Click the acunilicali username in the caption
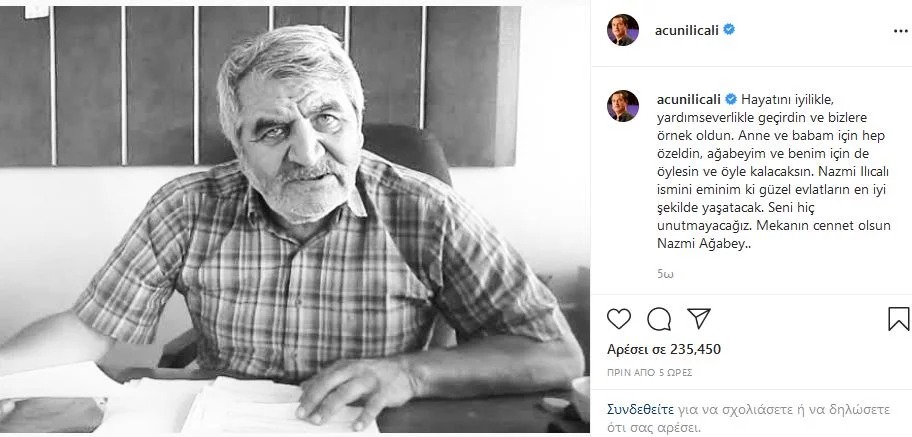Viewport: 912px width, 437px height. (x=689, y=100)
